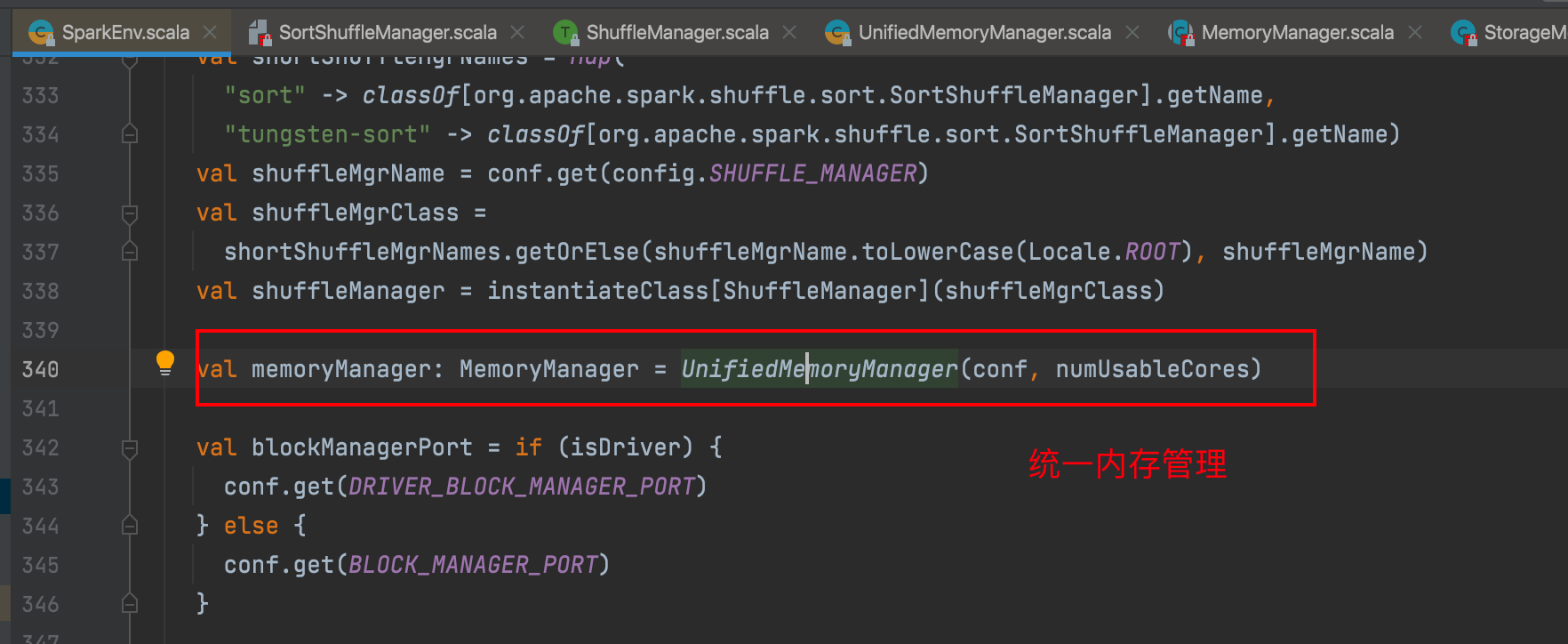Viewport: 1568px width, 644px height.
Task: Collapse the if block at line 342
Action: coord(130,448)
